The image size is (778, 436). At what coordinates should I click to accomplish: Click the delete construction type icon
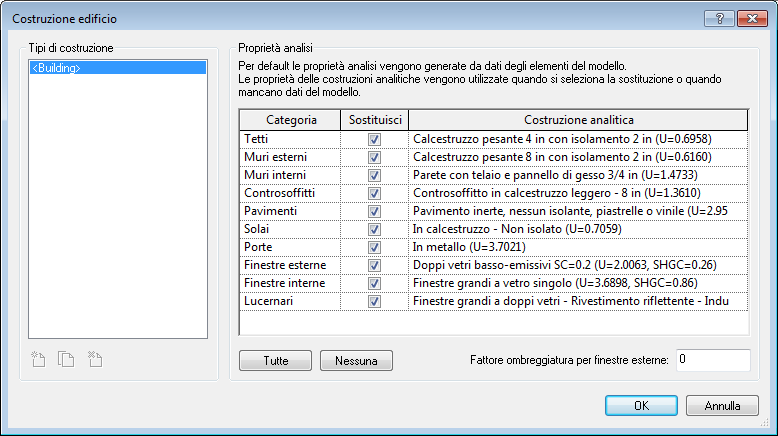(x=95, y=359)
